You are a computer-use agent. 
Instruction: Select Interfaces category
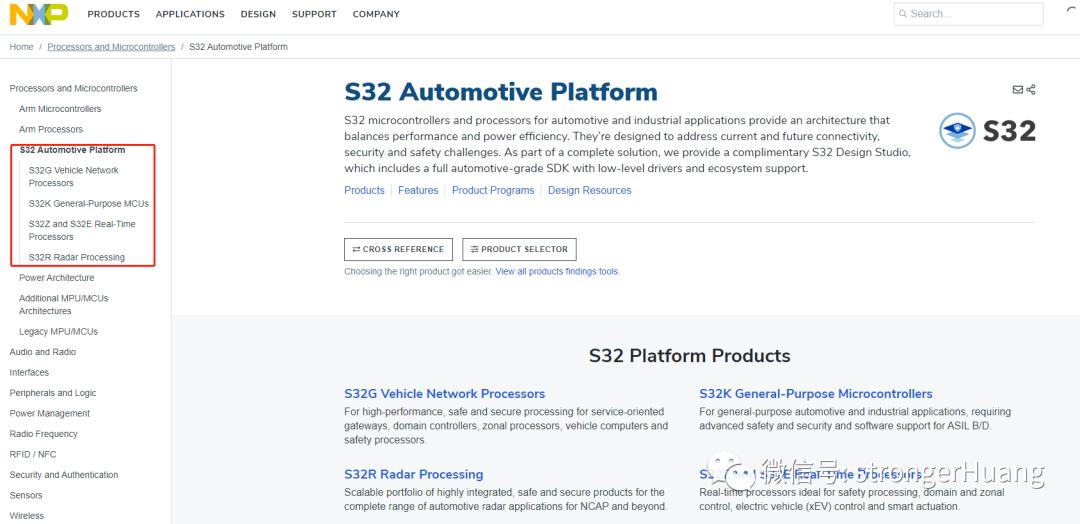point(29,373)
